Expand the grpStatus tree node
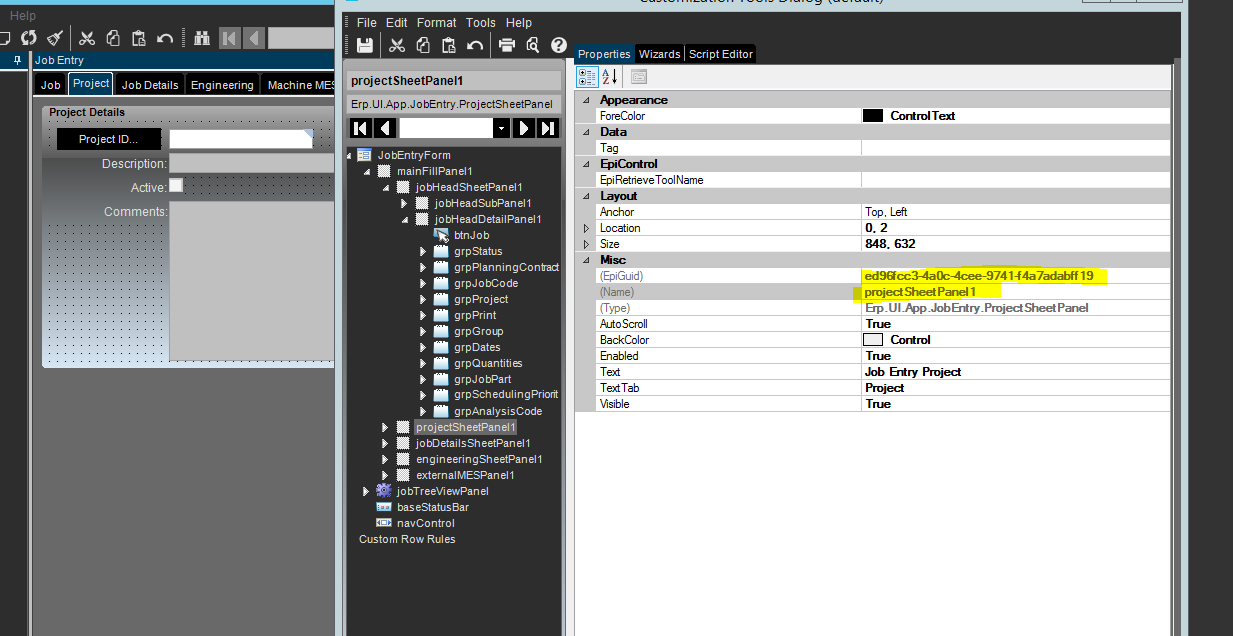This screenshot has width=1233, height=636. (x=423, y=252)
